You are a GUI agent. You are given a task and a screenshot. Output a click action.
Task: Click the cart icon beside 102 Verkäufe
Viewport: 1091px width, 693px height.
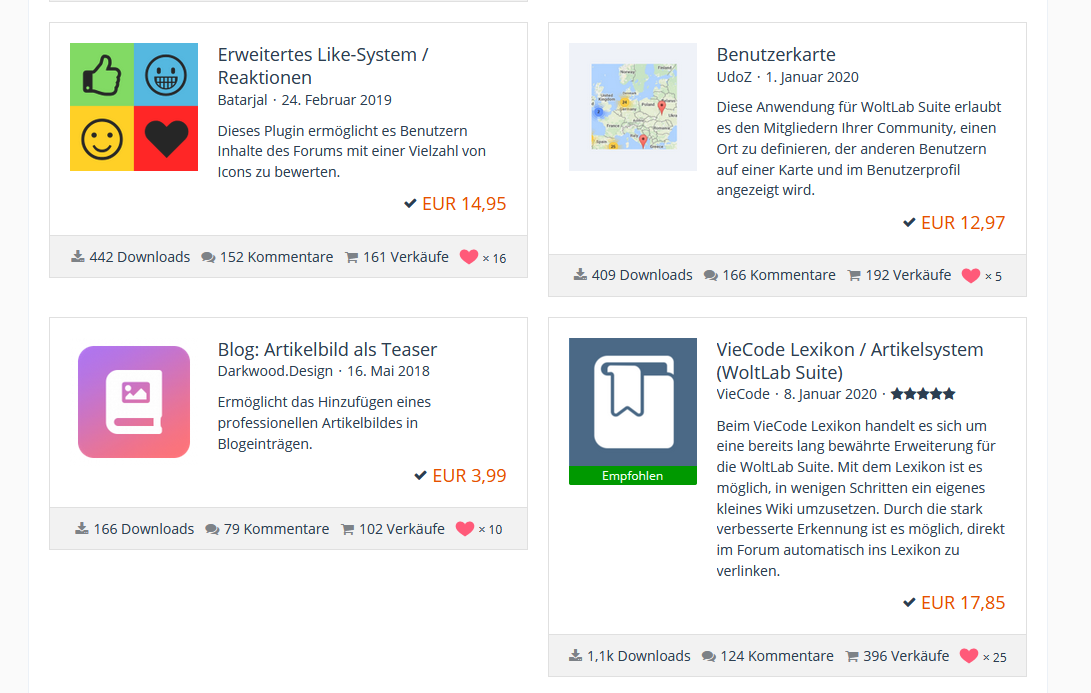[347, 529]
